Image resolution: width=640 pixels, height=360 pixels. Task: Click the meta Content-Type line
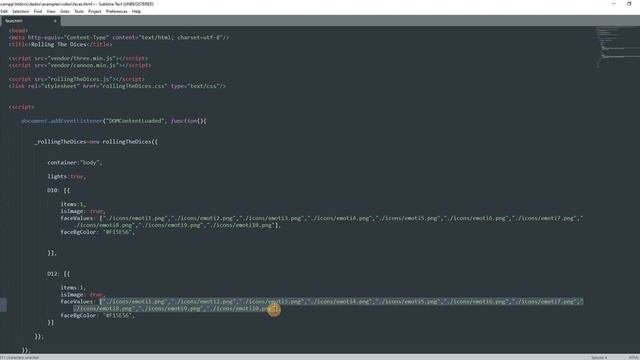pyautogui.click(x=119, y=38)
